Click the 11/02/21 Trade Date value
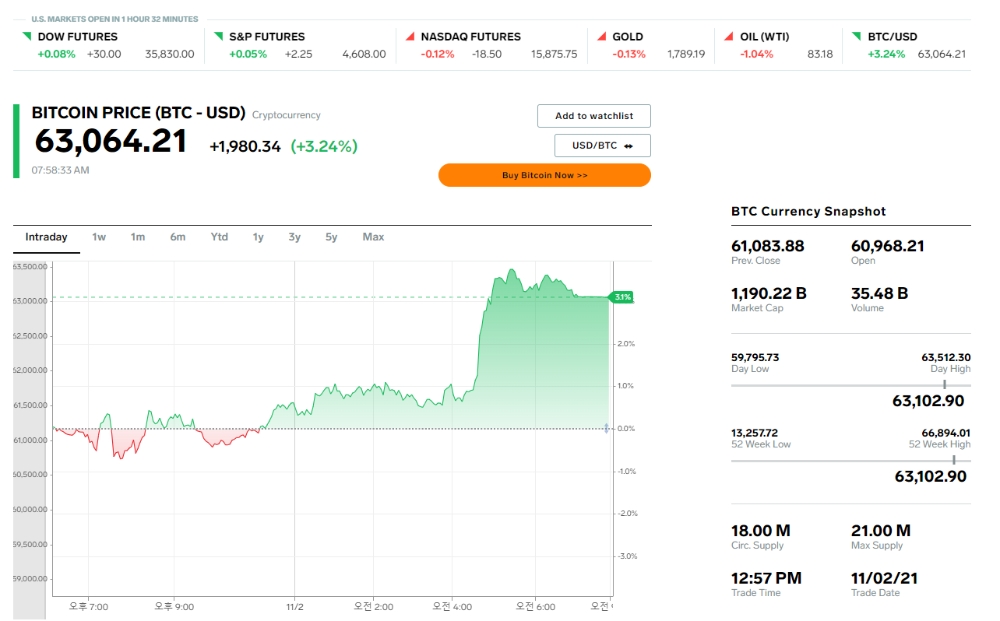Screen dimensions: 1000x621 point(884,578)
